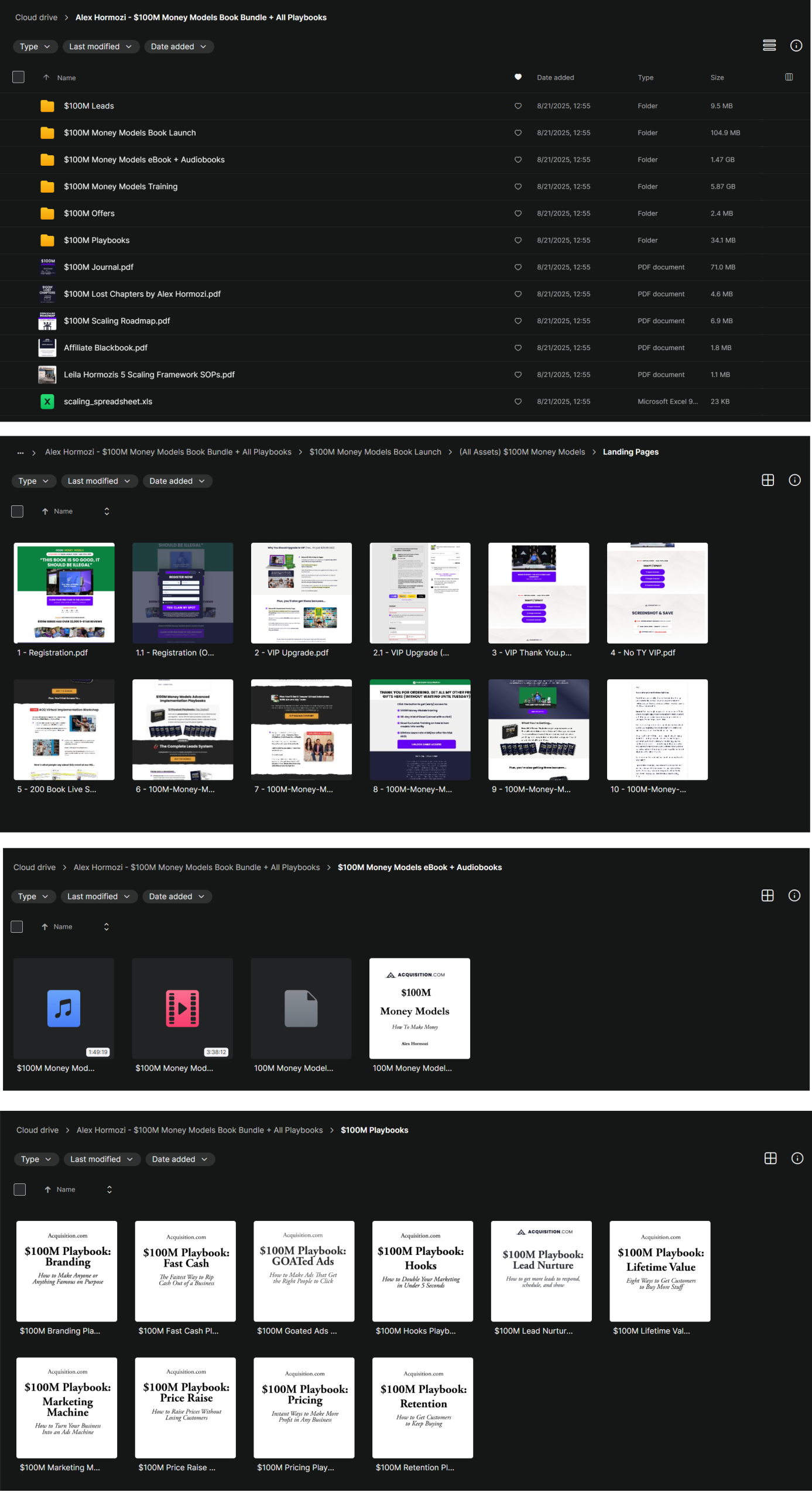
Task: Switch to grid view in Landing Pages panel
Action: (767, 480)
